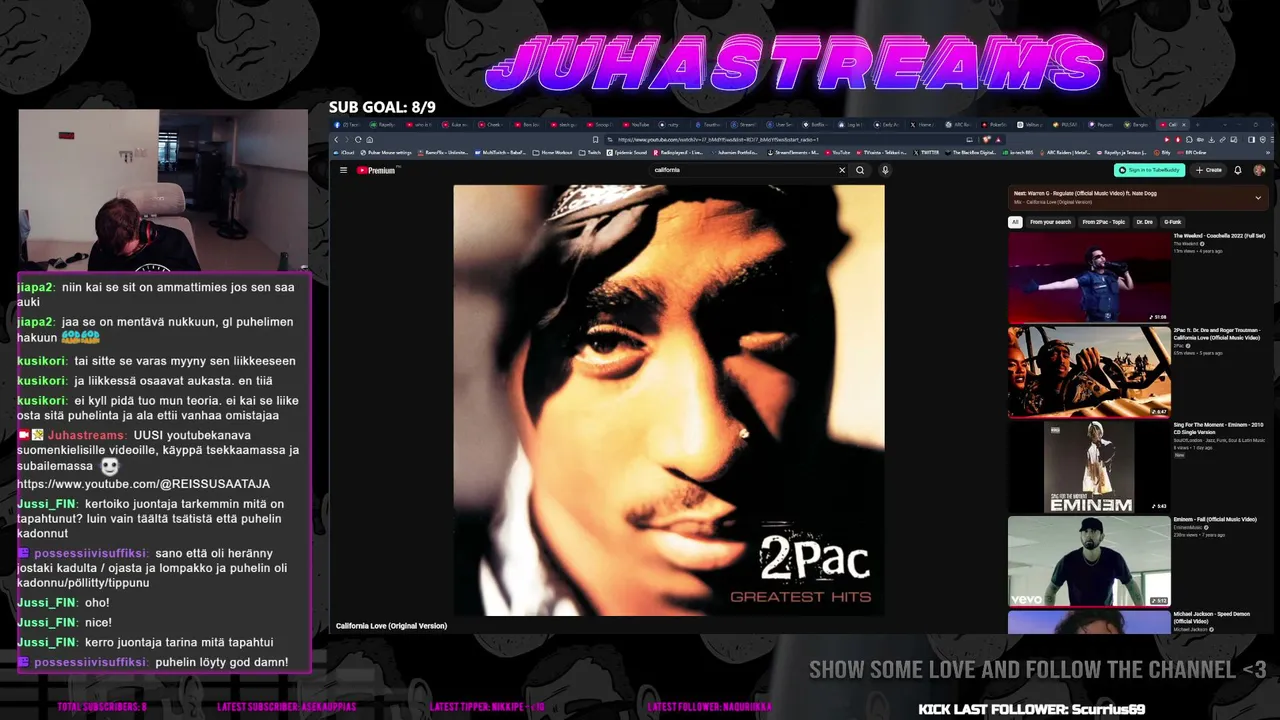Open YouTube notifications bell

coord(1238,170)
